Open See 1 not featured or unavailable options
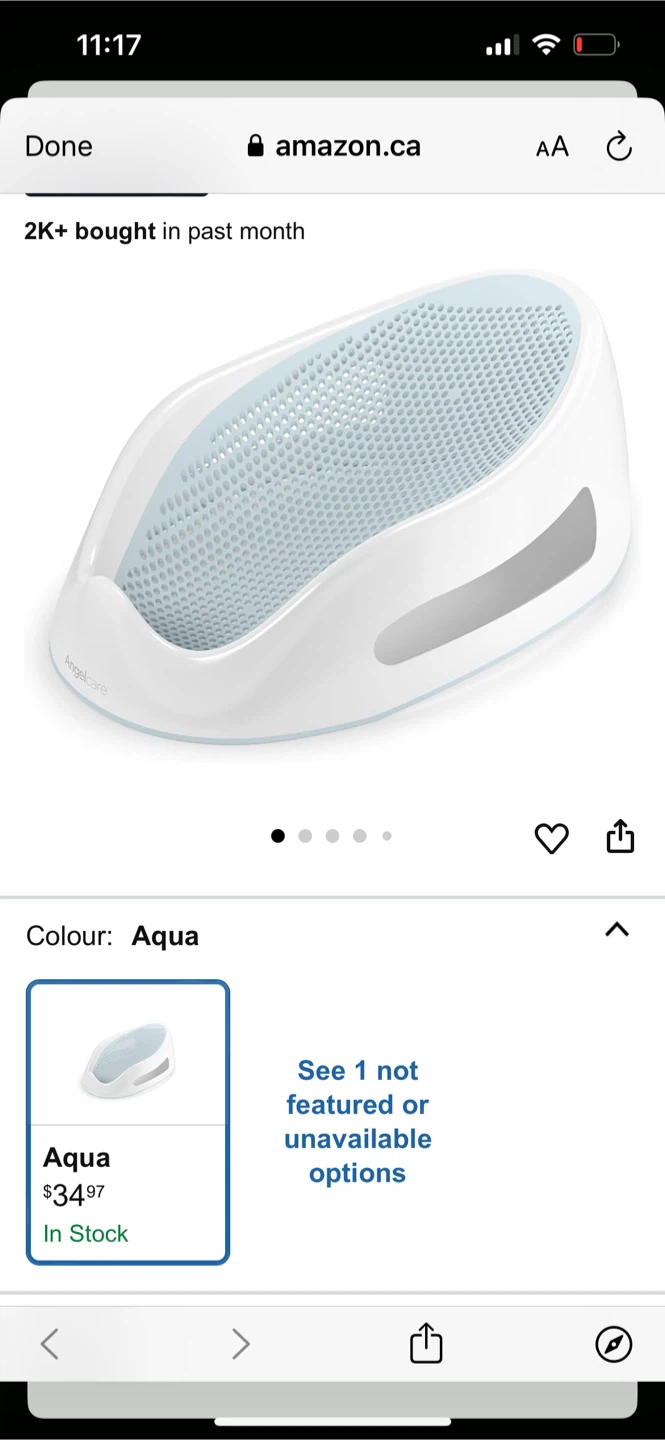 pyautogui.click(x=358, y=1122)
